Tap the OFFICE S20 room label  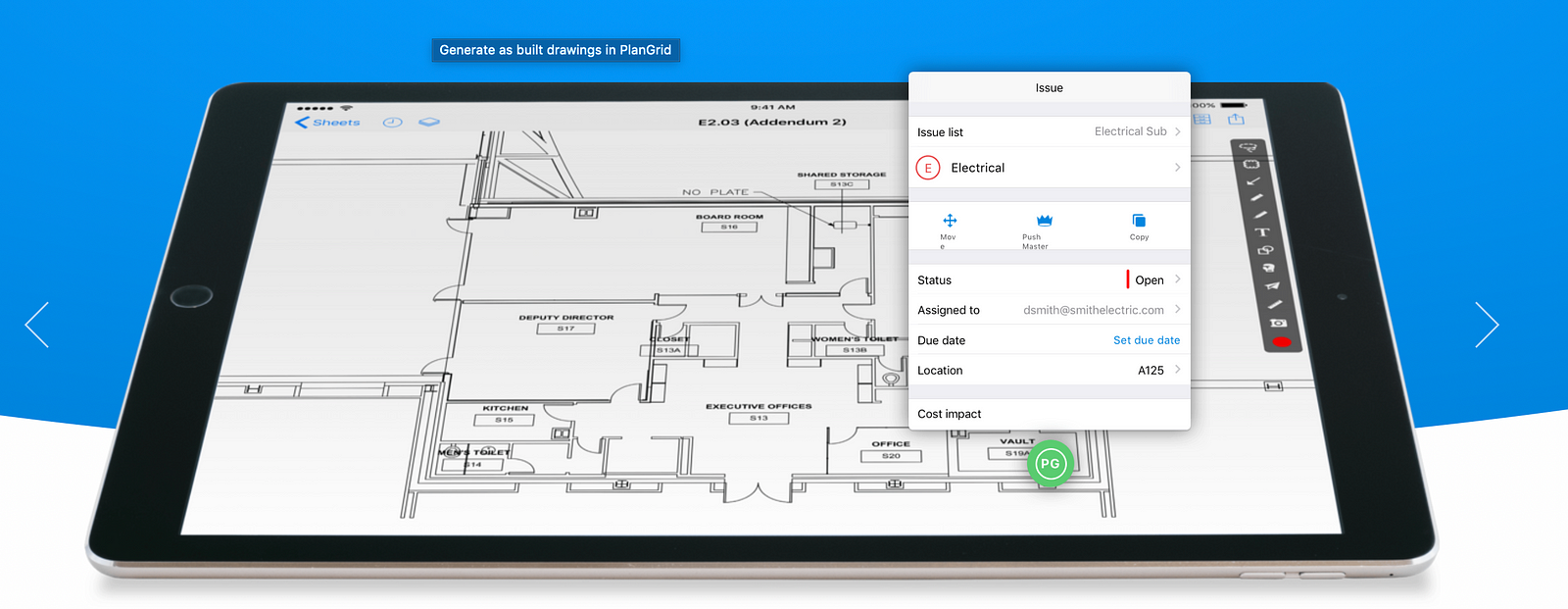[891, 449]
